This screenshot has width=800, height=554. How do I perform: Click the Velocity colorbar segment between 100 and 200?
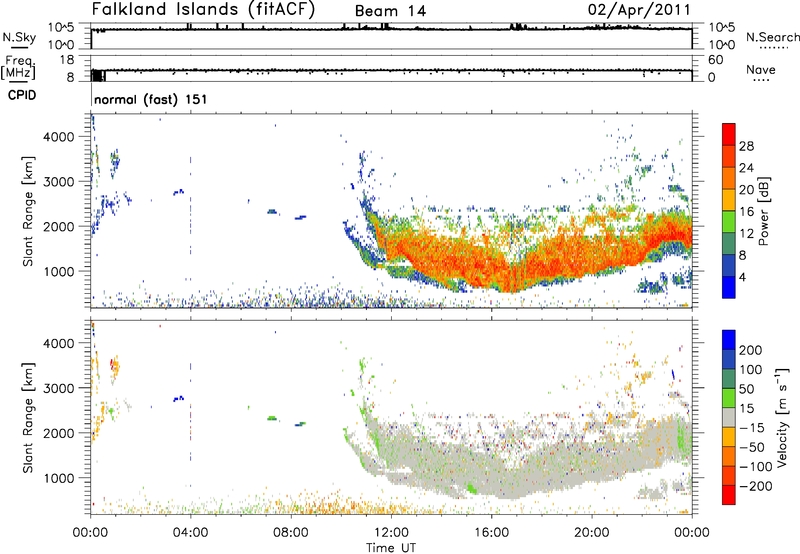pos(729,360)
